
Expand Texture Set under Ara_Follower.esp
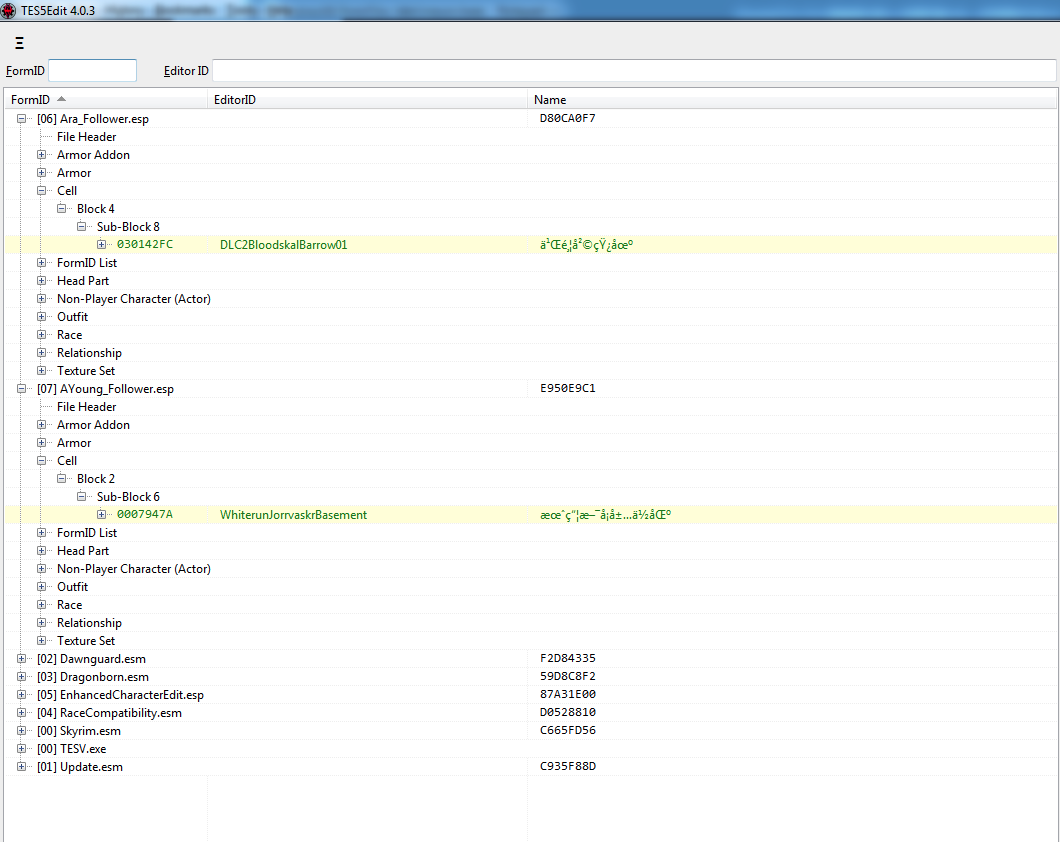[x=41, y=370]
